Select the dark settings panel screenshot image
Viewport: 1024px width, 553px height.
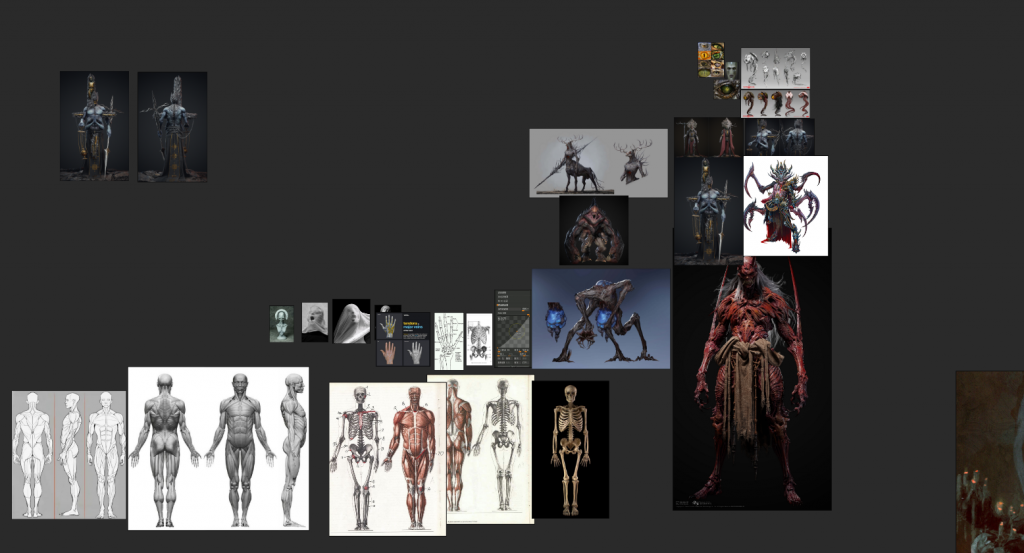coord(513,328)
